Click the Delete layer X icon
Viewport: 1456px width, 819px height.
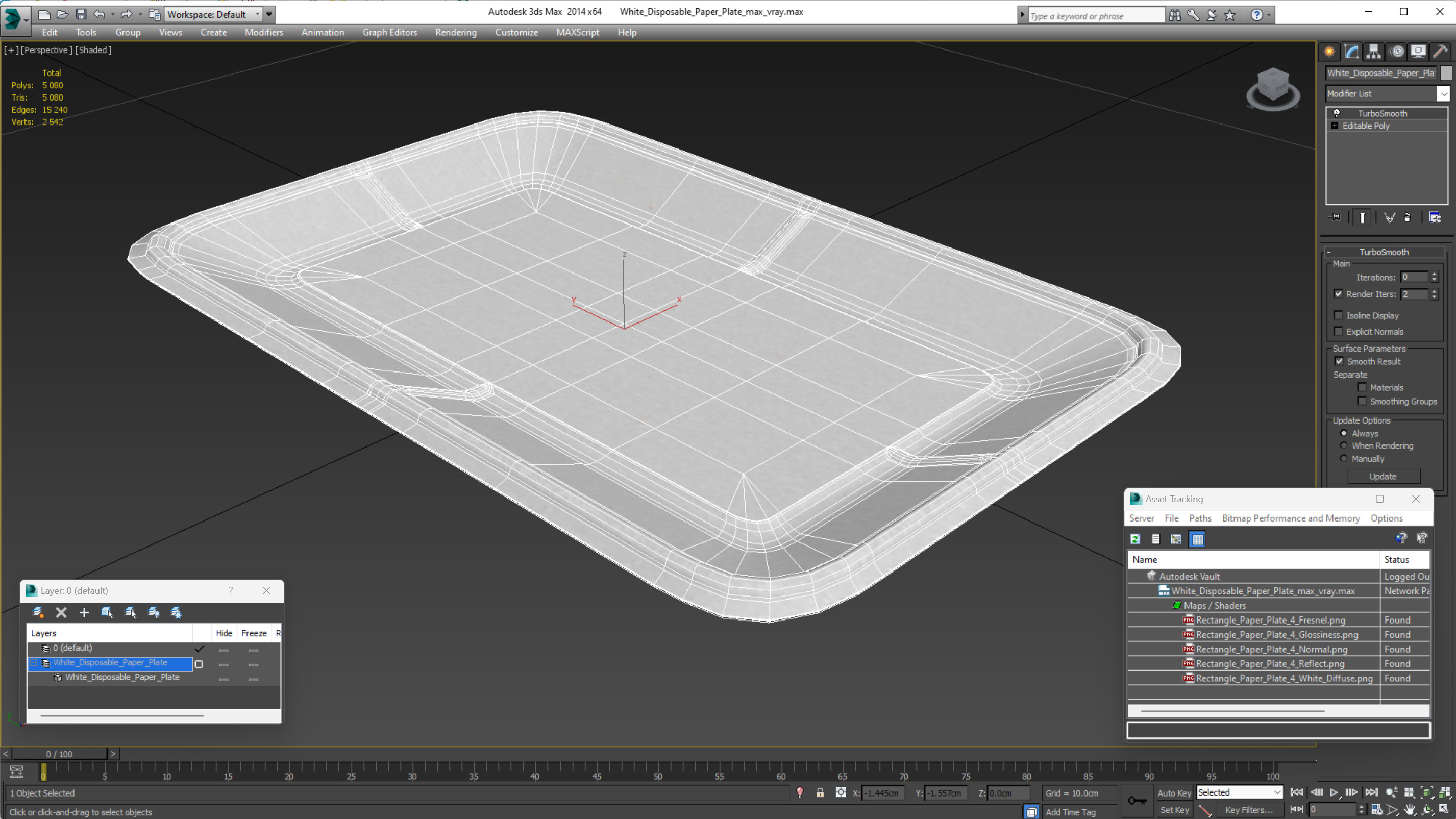[x=61, y=613]
